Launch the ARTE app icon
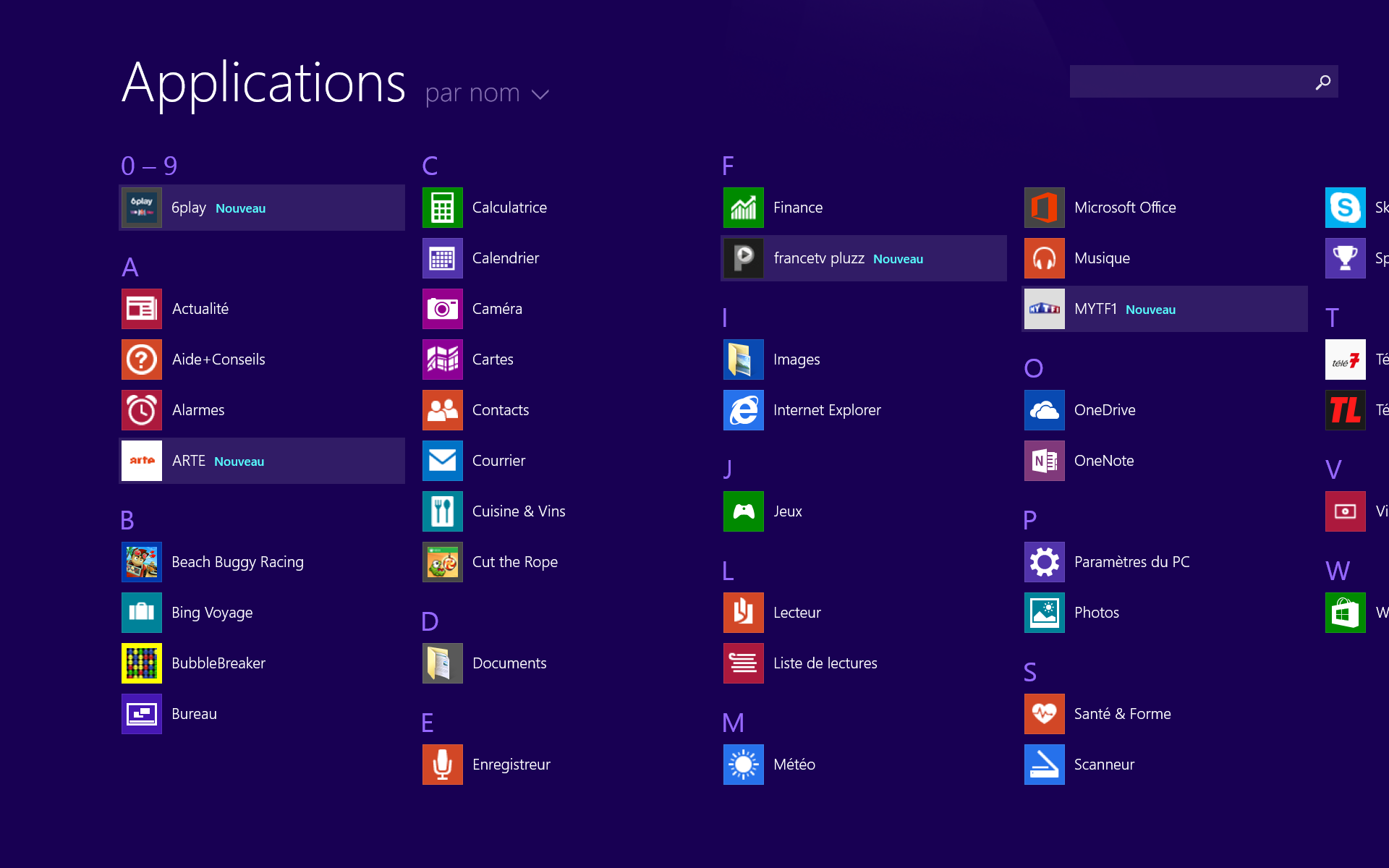Image resolution: width=1389 pixels, height=868 pixels. pos(142,461)
